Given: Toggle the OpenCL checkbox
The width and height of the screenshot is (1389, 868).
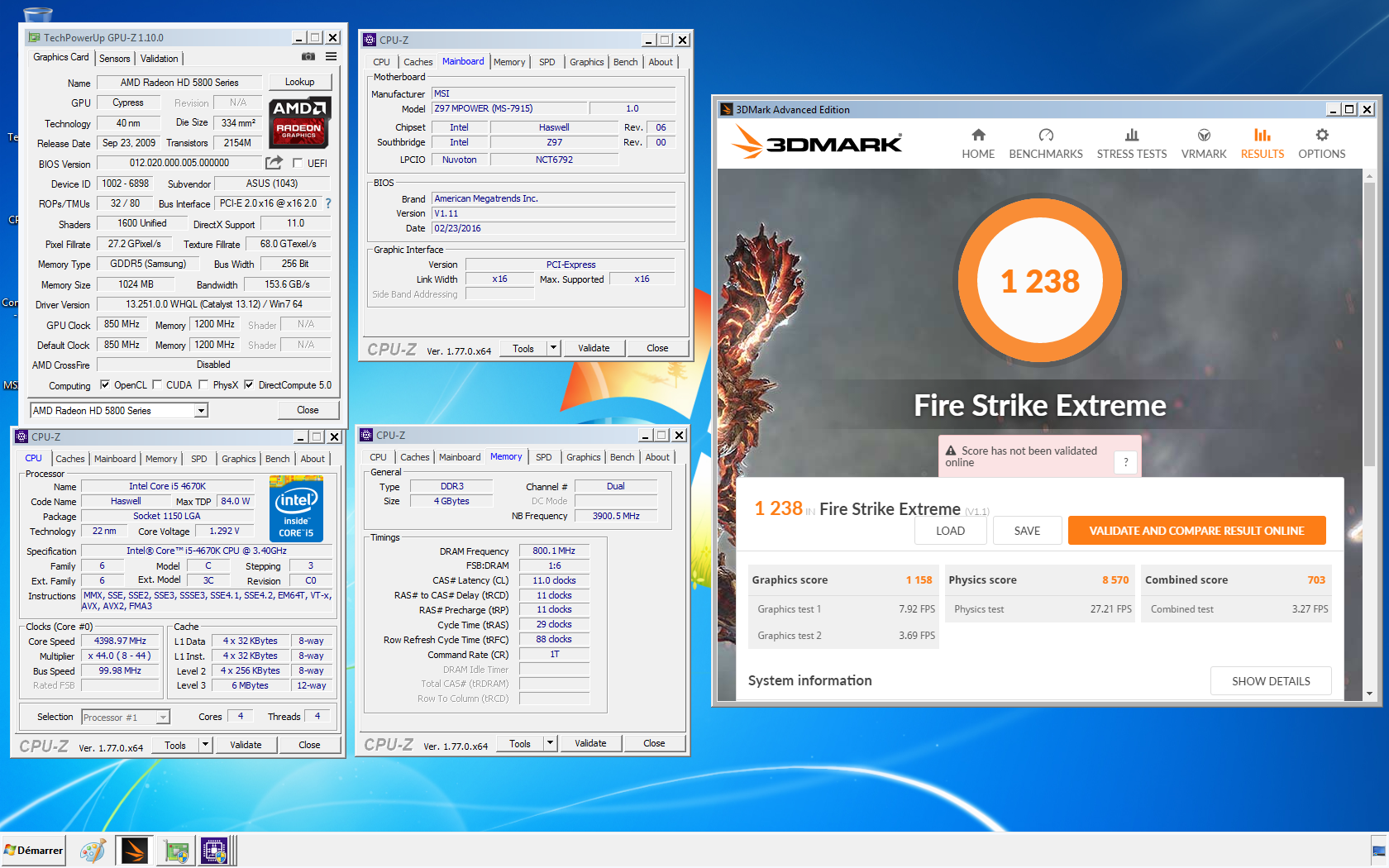Looking at the screenshot, I should tap(105, 384).
